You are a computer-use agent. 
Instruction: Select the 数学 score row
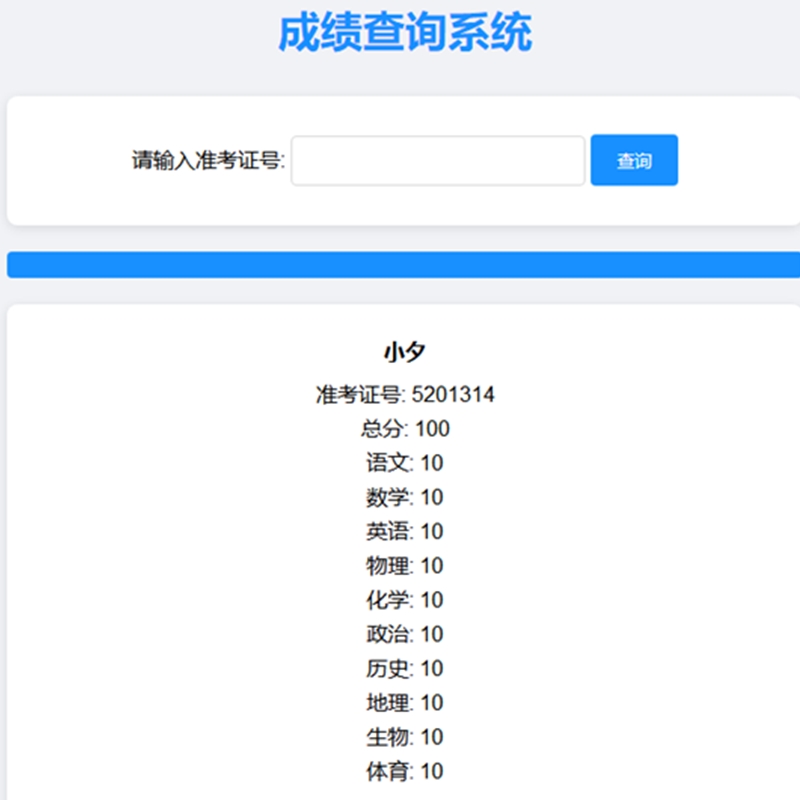coord(404,497)
